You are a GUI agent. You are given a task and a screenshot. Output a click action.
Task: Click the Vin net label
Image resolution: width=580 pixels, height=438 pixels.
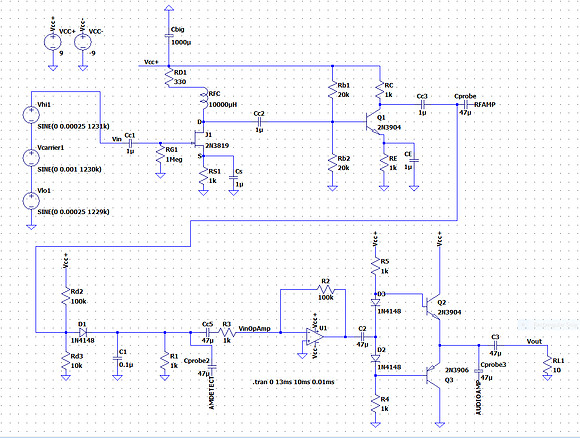click(117, 139)
